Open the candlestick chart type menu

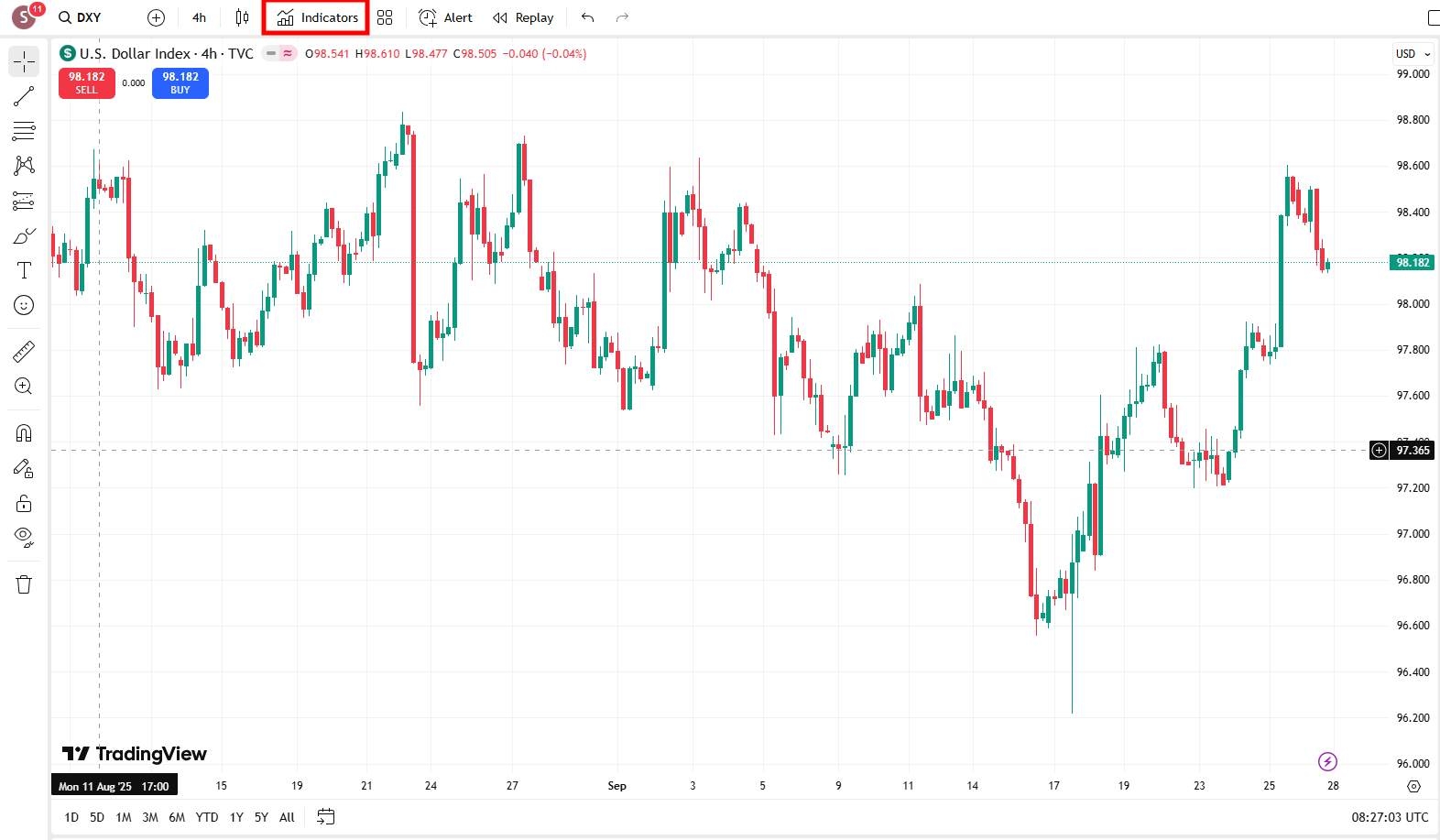tap(242, 17)
